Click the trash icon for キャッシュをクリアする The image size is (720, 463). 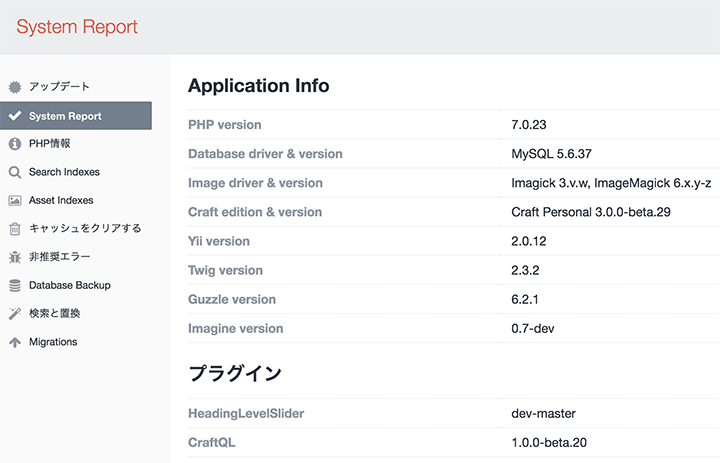pos(15,229)
